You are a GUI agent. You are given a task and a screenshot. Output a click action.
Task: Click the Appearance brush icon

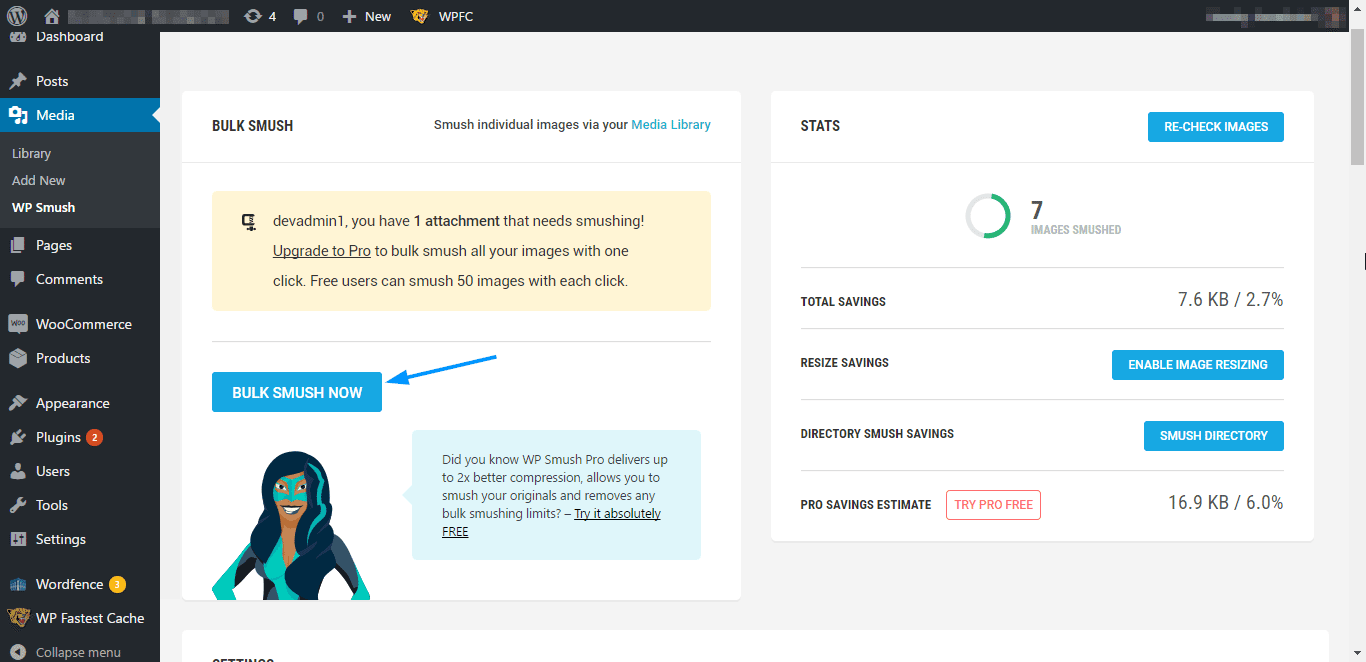(18, 403)
